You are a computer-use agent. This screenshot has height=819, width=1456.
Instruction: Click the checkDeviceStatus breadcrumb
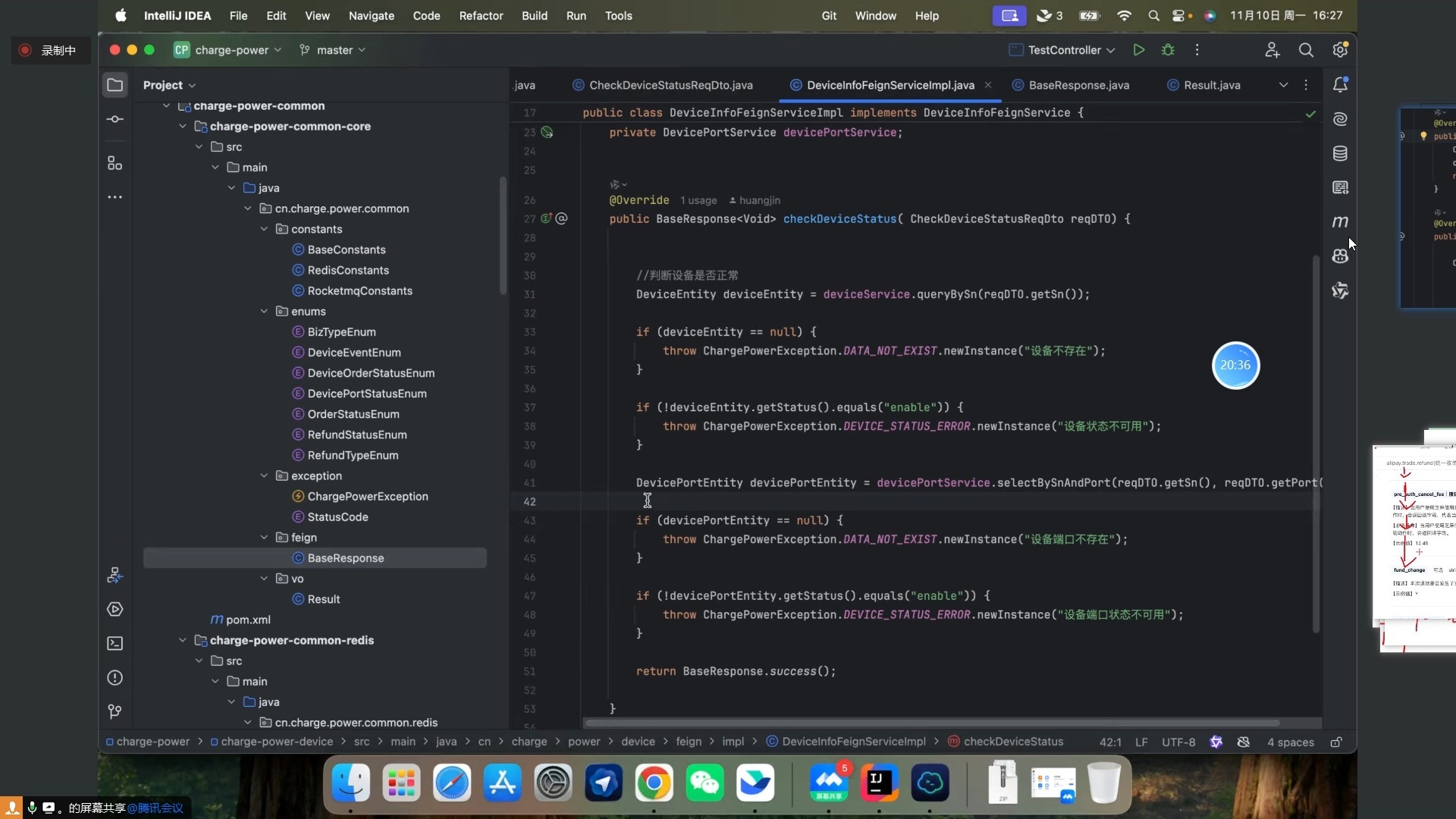tap(1012, 742)
